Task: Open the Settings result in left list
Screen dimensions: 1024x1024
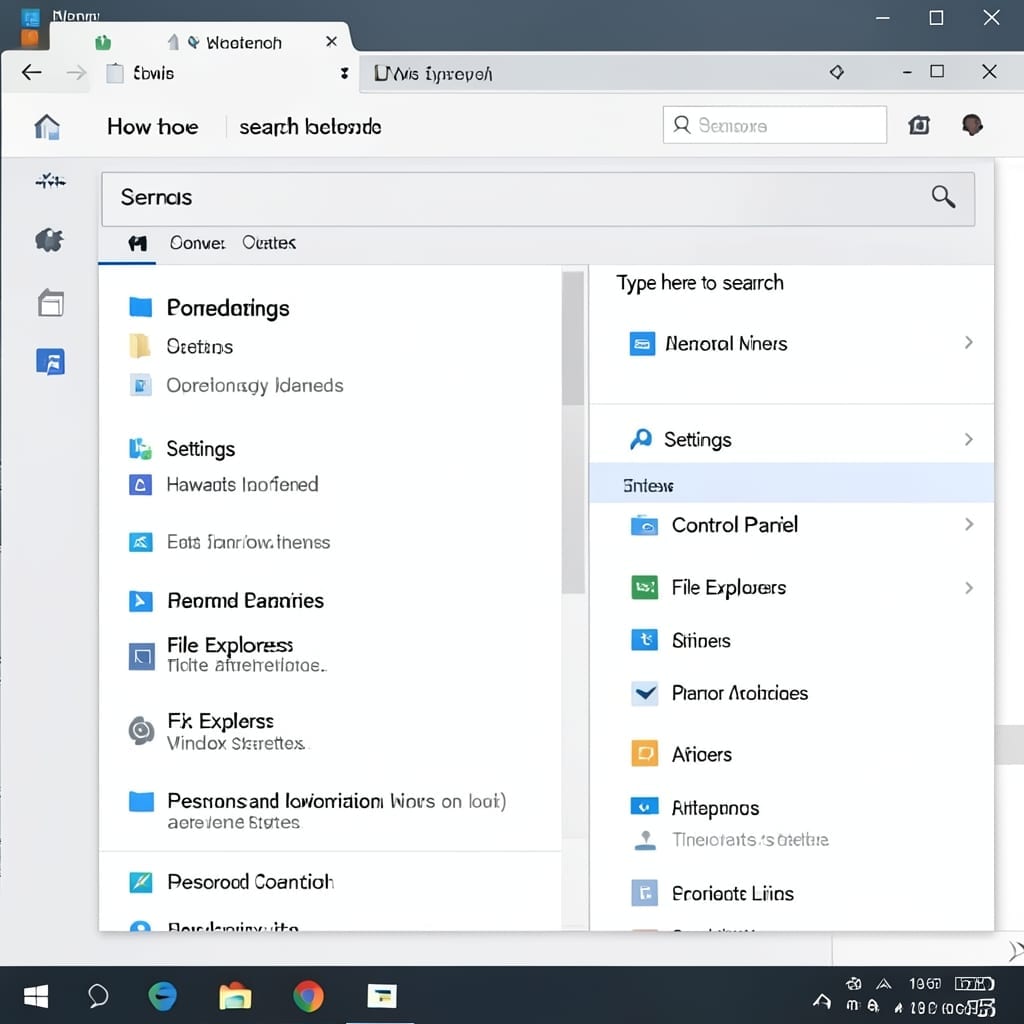Action: 200,449
